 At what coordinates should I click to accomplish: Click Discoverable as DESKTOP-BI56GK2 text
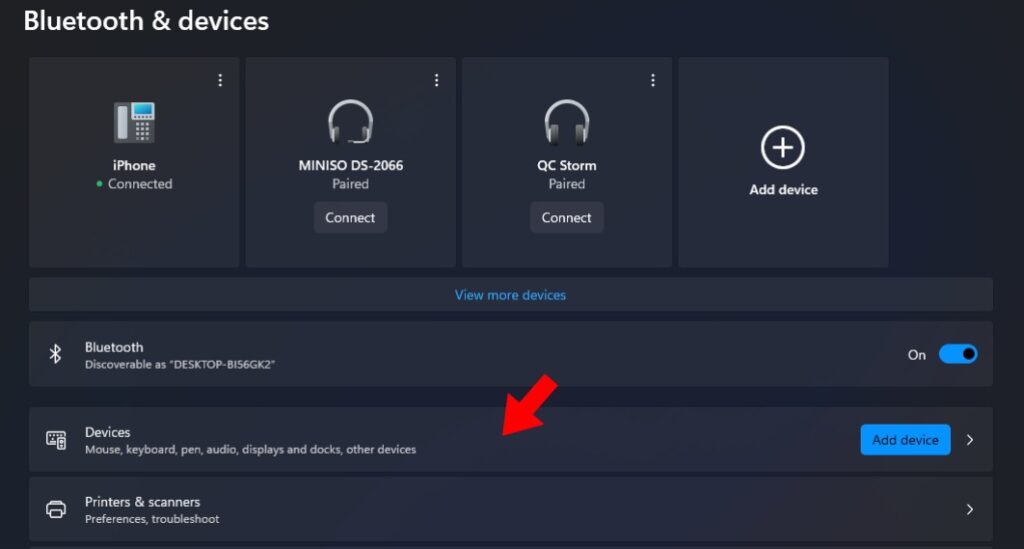180,364
